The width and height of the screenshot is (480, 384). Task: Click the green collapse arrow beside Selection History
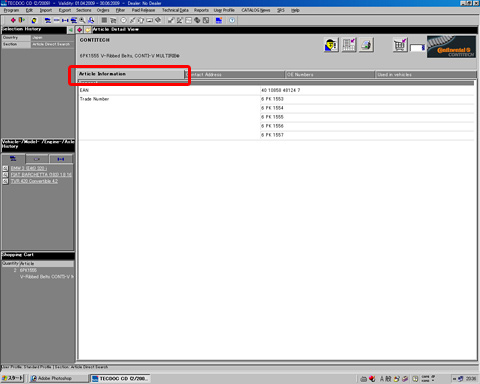[x=71, y=30]
